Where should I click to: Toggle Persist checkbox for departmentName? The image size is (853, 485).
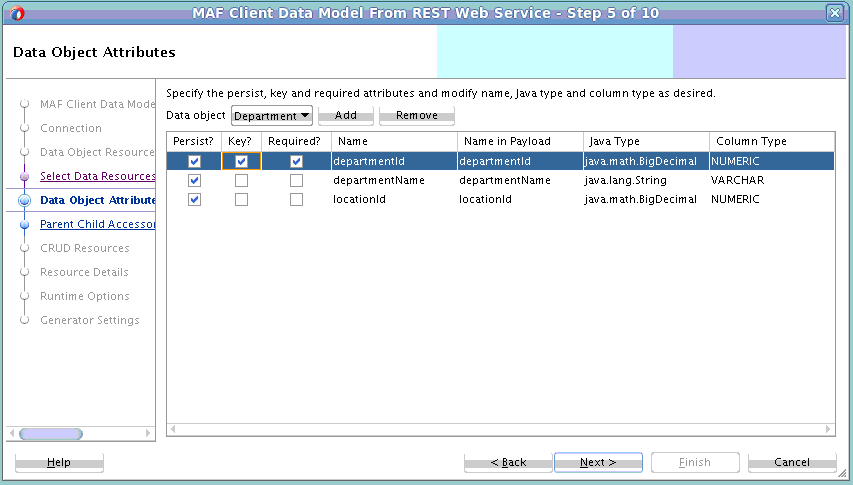pos(194,181)
